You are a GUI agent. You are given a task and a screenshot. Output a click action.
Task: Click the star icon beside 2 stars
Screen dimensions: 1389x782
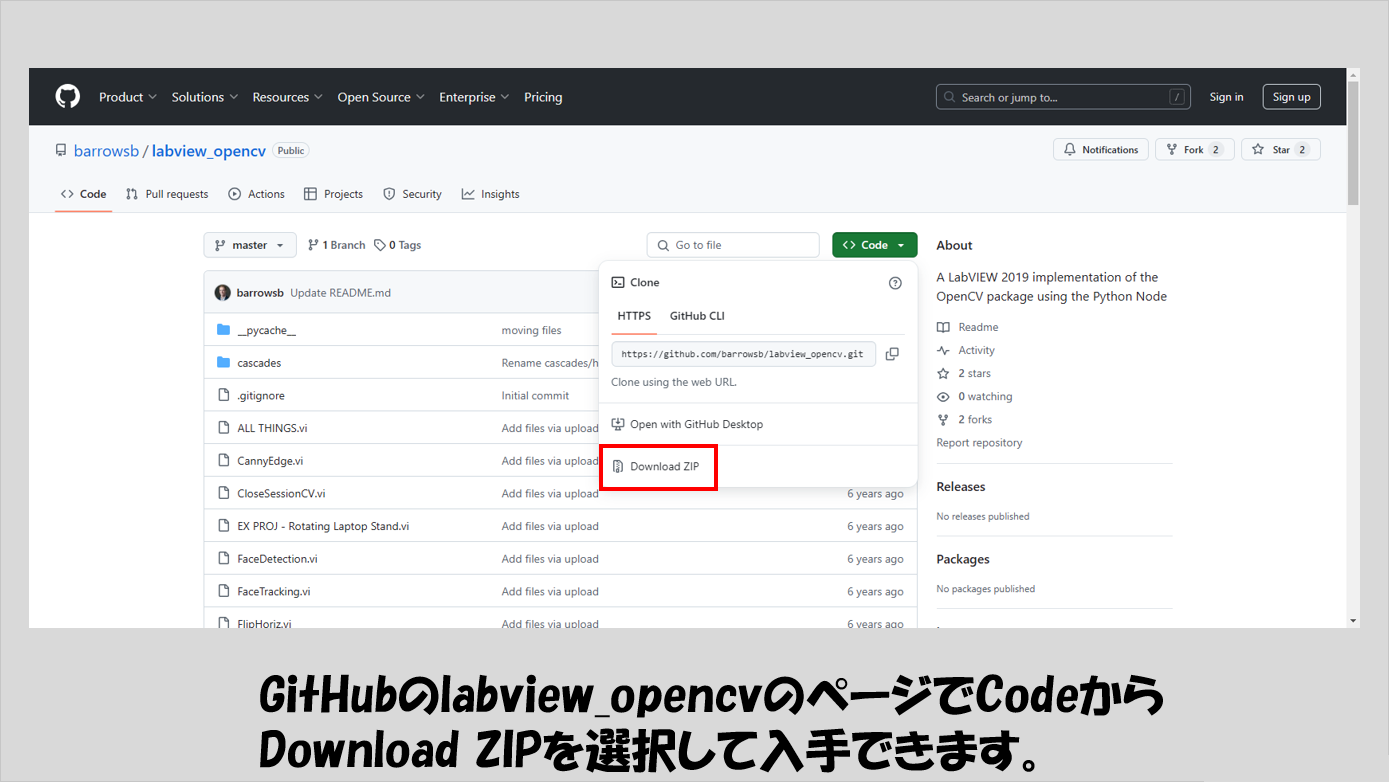point(943,373)
